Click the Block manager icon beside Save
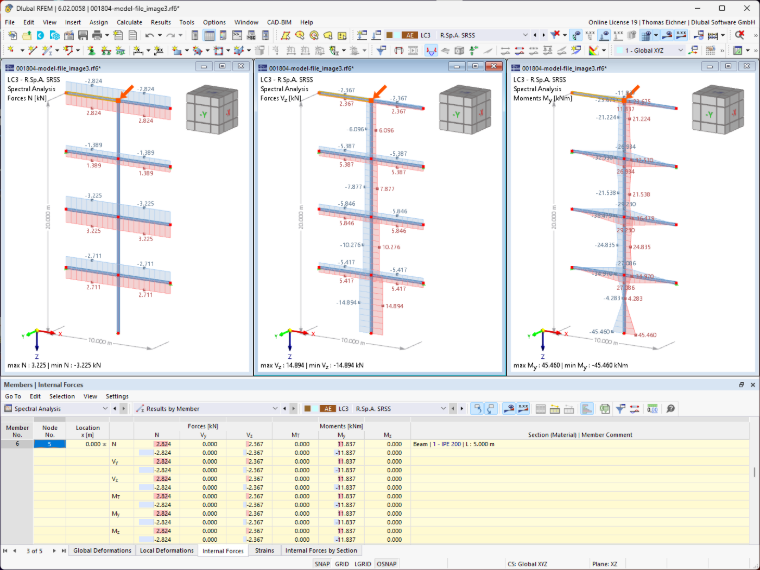The width and height of the screenshot is (760, 570). click(69, 35)
